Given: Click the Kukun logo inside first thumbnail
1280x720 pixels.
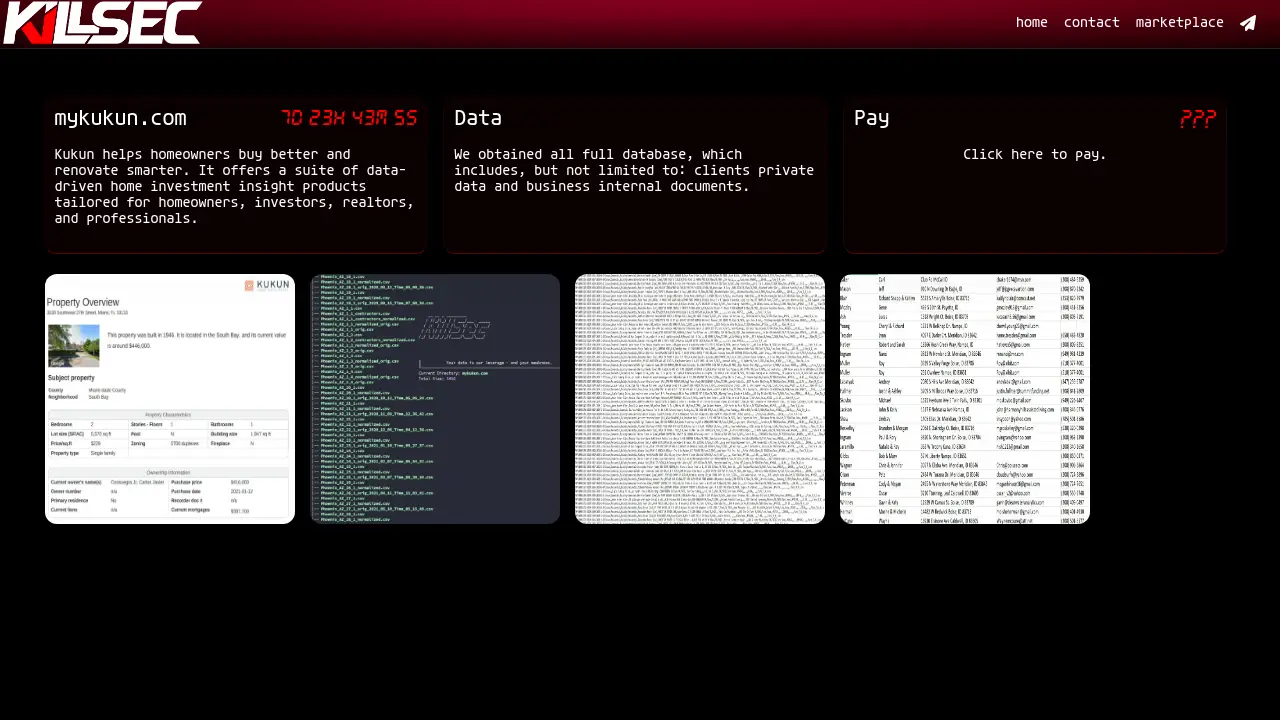Looking at the screenshot, I should tap(267, 285).
